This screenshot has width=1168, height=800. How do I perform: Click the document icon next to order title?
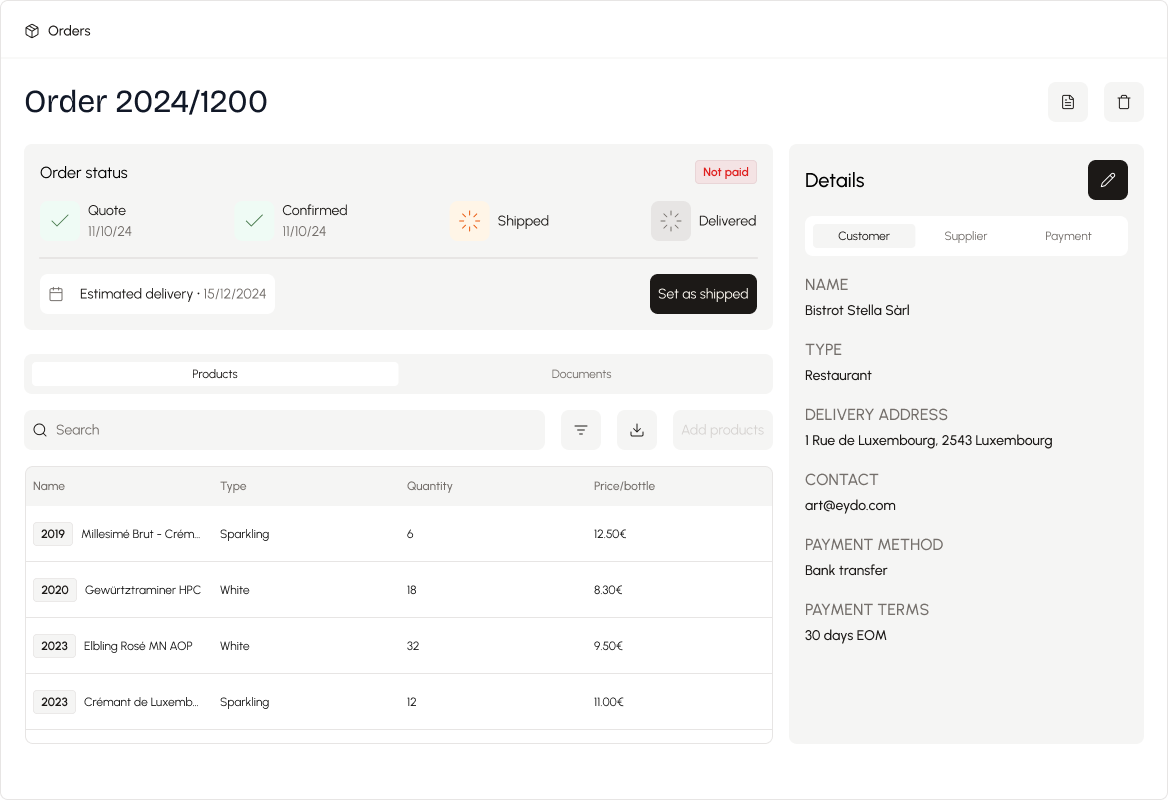[1068, 102]
